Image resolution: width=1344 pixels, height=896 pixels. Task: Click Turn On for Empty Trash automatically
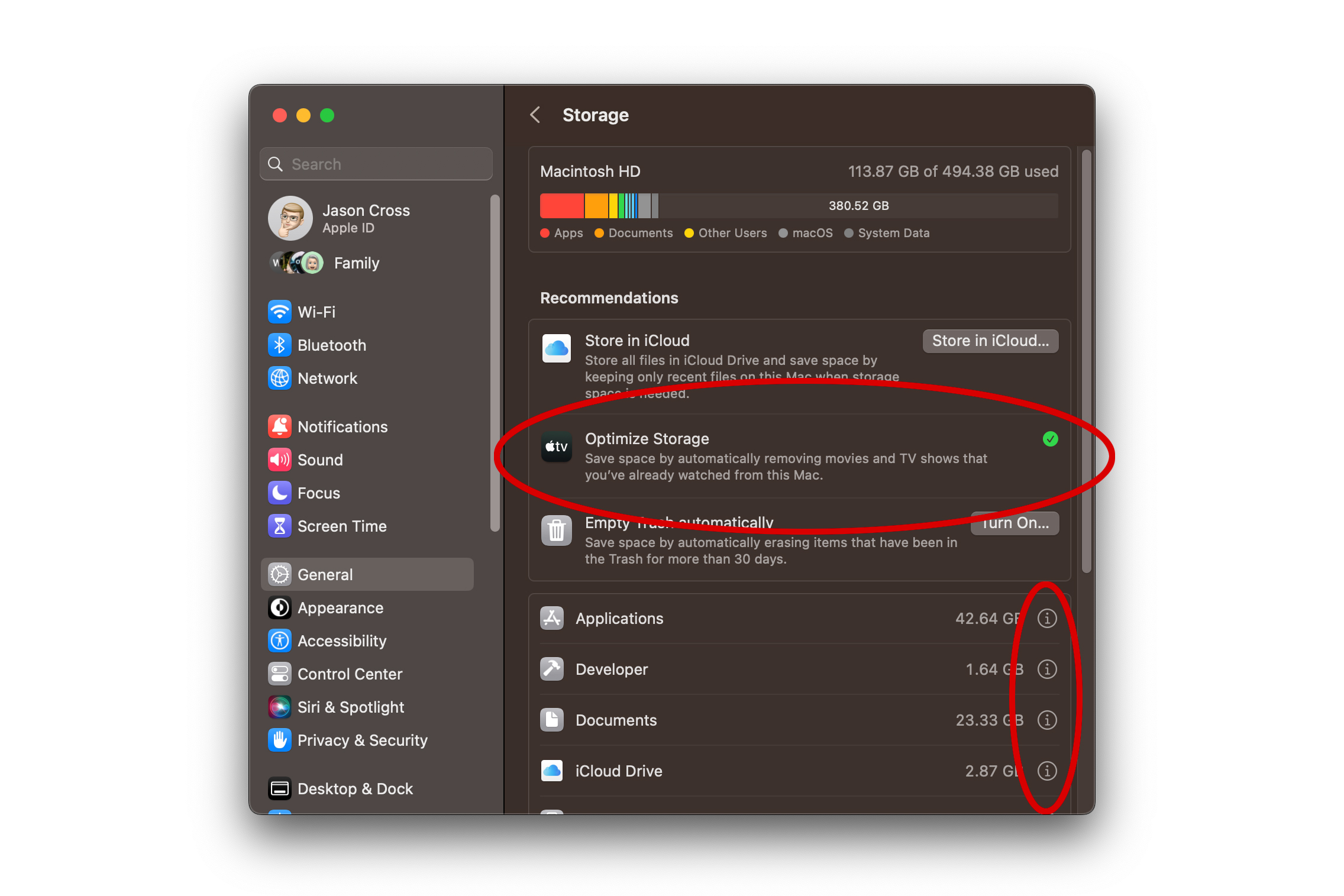pos(1014,523)
